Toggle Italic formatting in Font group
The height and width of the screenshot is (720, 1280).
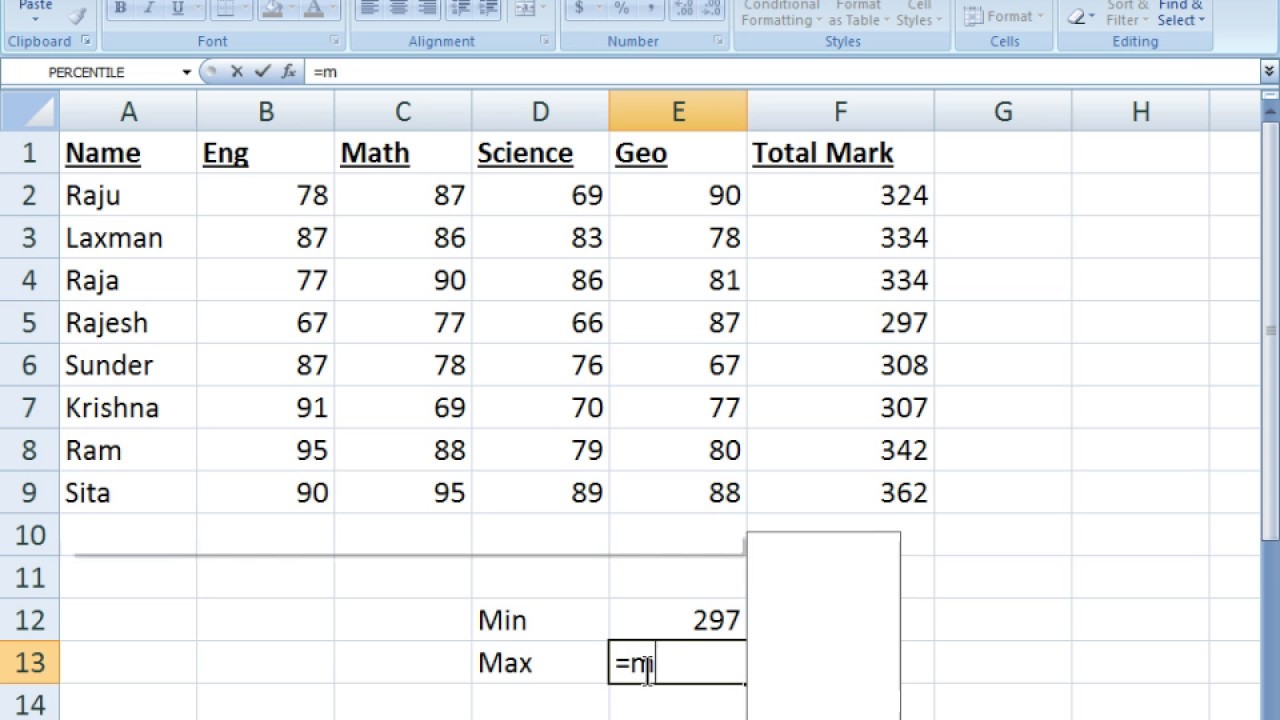point(148,9)
